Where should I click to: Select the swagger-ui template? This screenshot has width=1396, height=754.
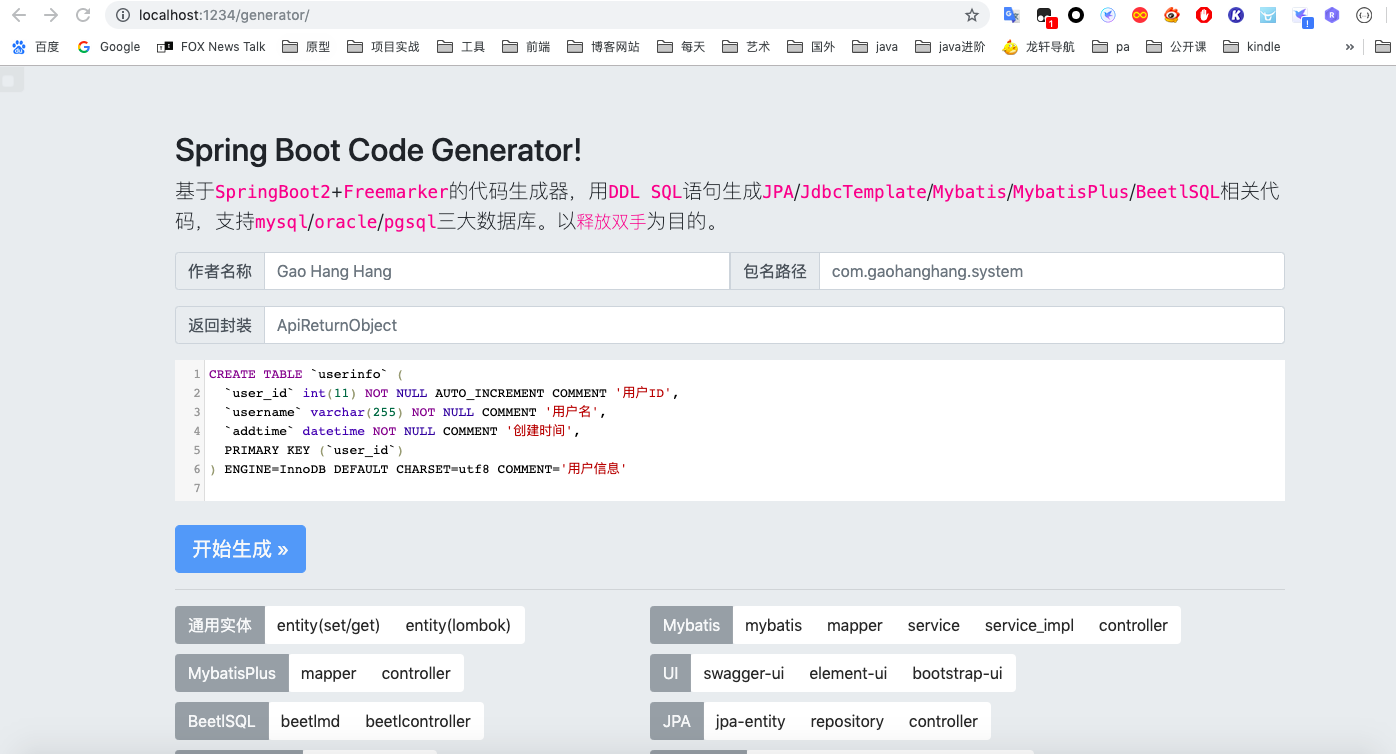point(744,673)
